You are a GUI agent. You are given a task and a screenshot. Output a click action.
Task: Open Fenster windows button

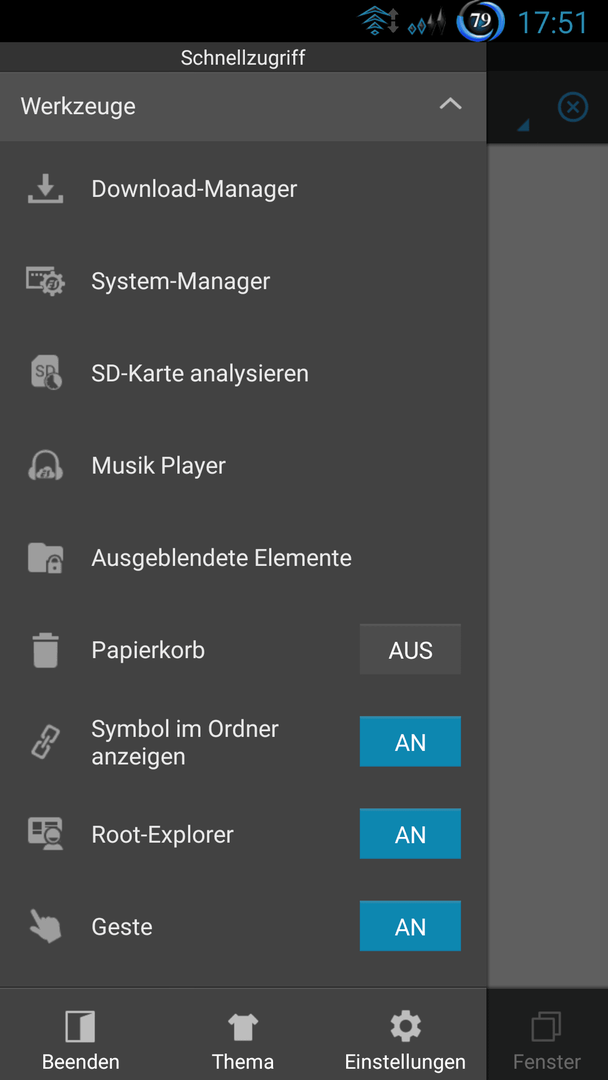(547, 1039)
